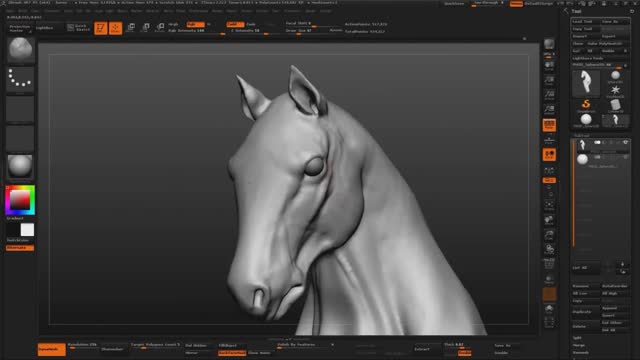Click the Scroll canvas icon on right shelf
The height and width of the screenshot is (360, 640).
(x=549, y=66)
